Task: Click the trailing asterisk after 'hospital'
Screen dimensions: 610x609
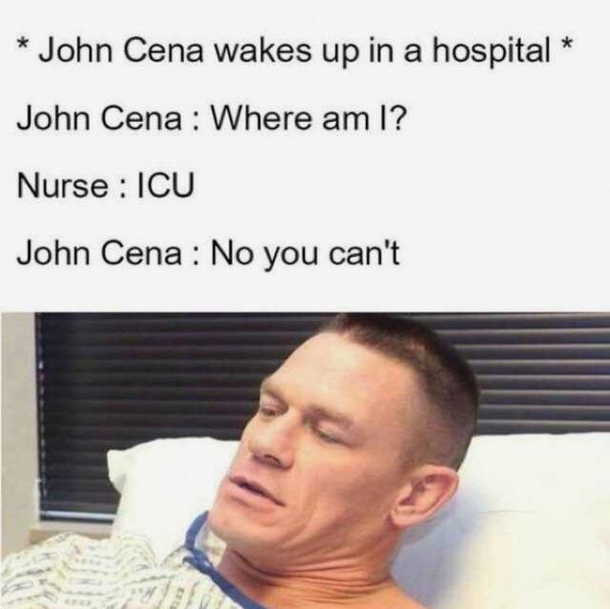Action: pyautogui.click(x=568, y=44)
